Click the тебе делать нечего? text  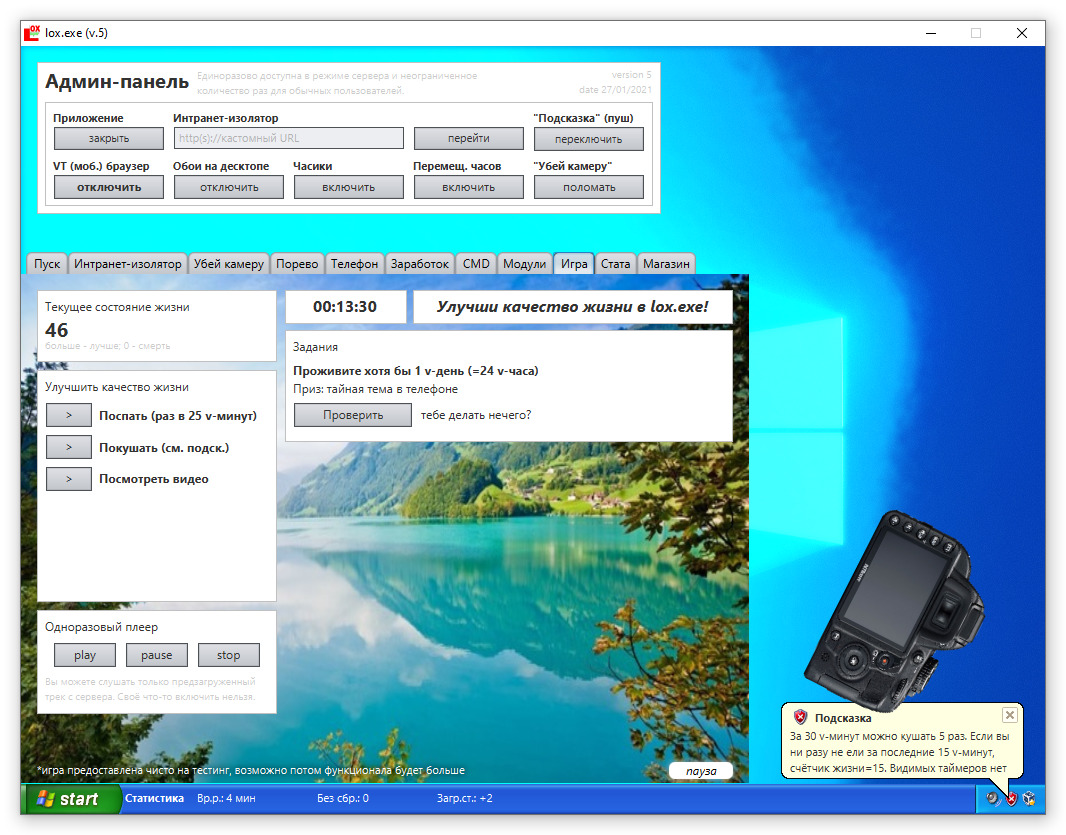click(476, 415)
